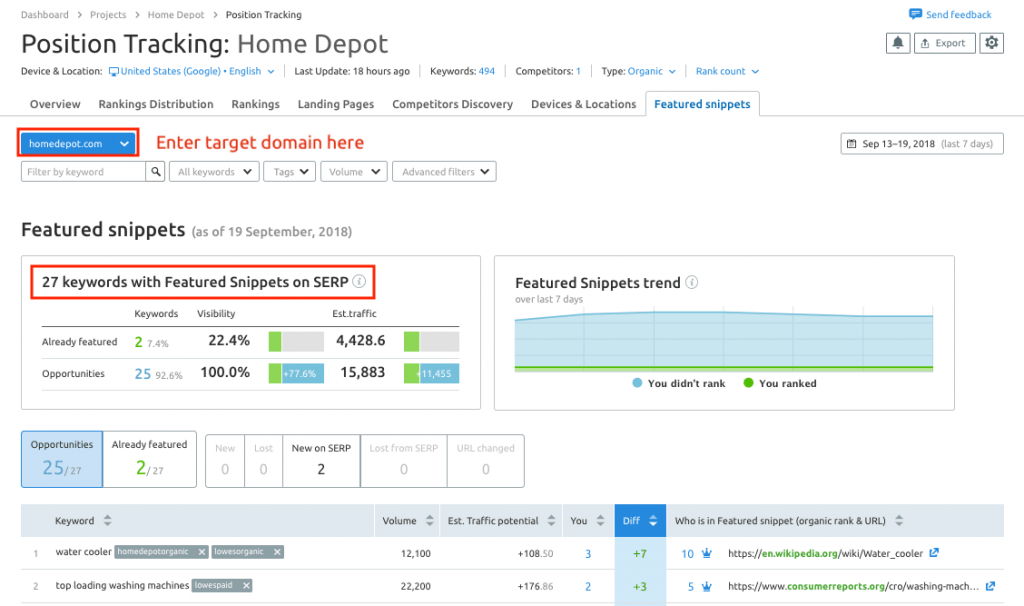
Task: Open date picker via calendar icon
Action: coord(853,143)
